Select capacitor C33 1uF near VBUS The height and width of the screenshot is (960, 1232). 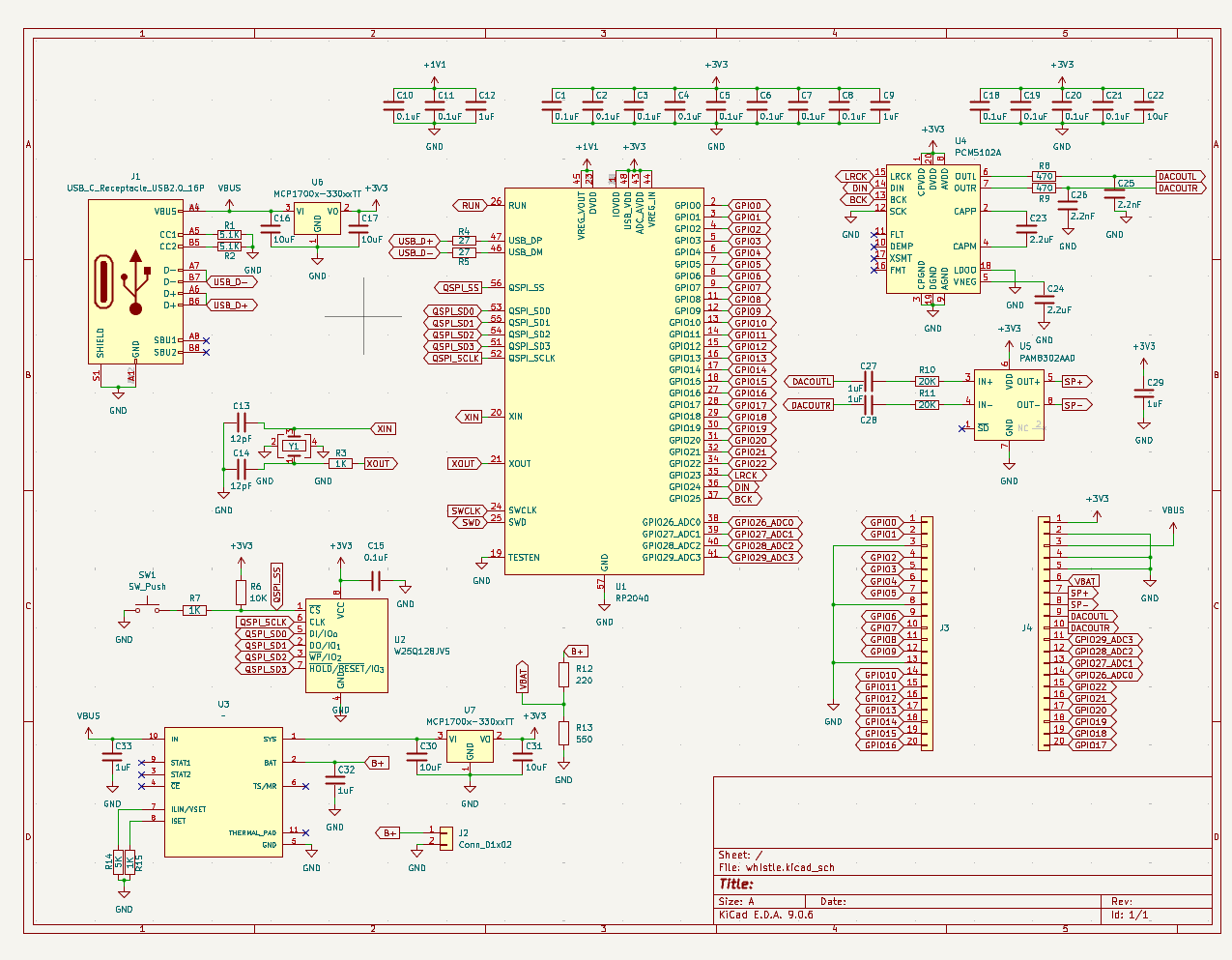pyautogui.click(x=112, y=757)
